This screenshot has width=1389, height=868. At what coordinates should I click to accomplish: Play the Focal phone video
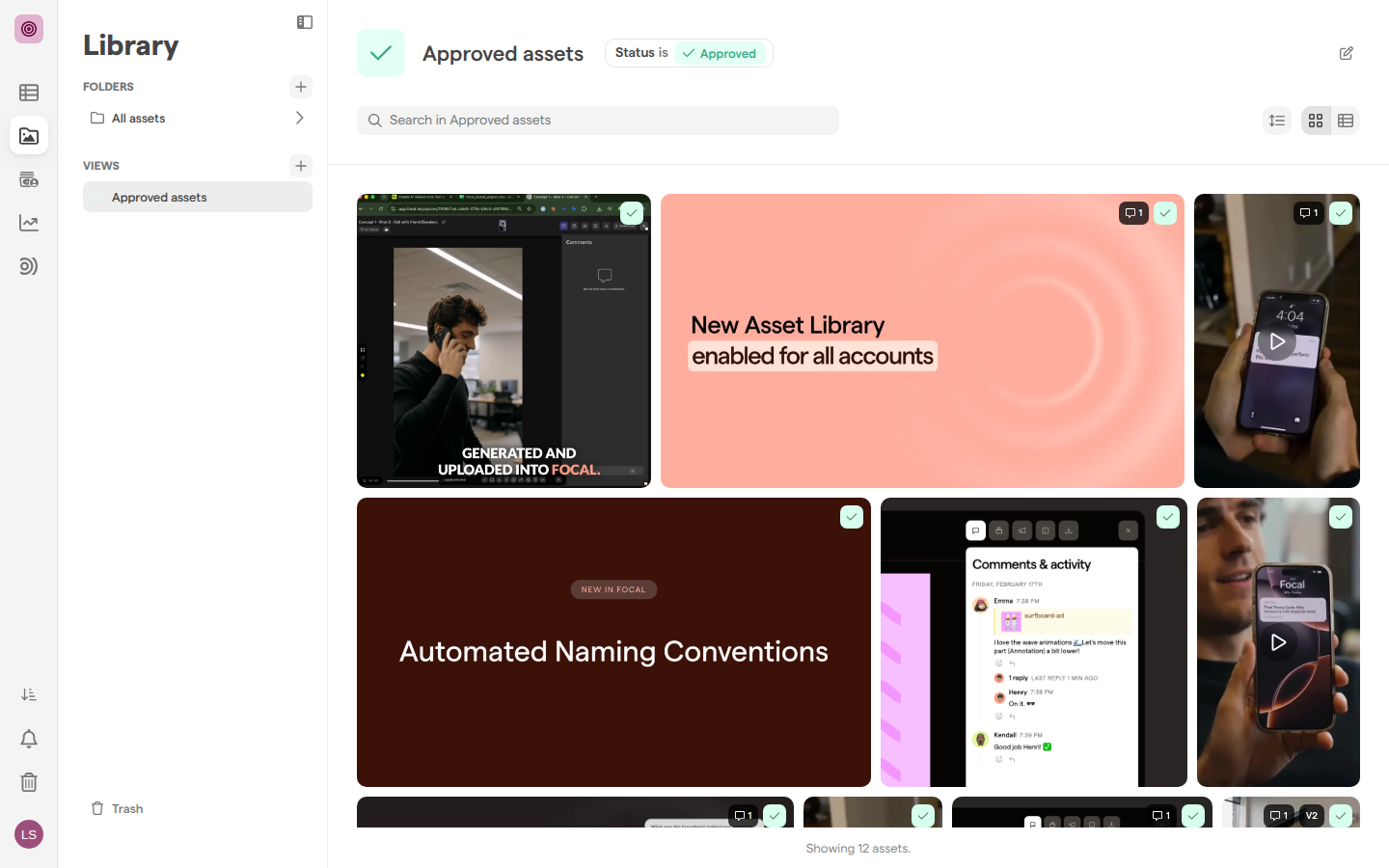coord(1278,642)
